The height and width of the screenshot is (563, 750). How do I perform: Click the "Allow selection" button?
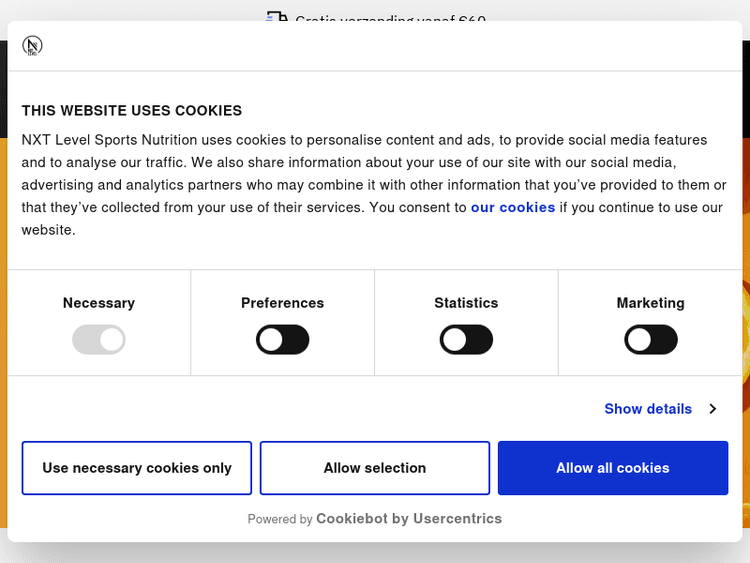click(375, 468)
